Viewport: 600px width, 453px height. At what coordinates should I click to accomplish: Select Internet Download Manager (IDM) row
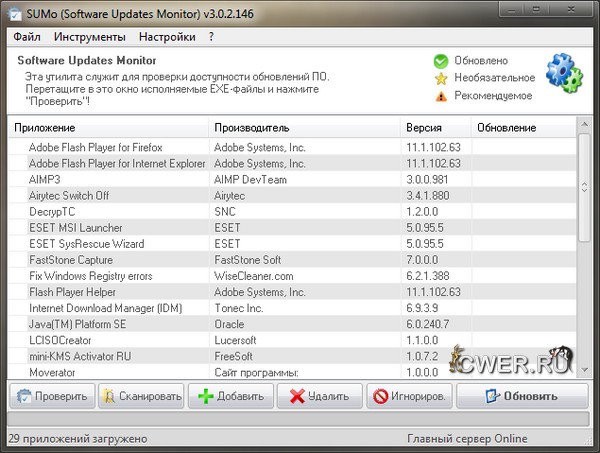tap(292, 308)
